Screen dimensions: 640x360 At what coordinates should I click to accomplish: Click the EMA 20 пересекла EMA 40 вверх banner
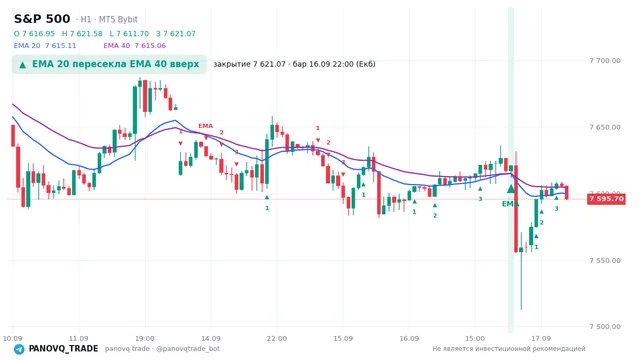(x=109, y=64)
